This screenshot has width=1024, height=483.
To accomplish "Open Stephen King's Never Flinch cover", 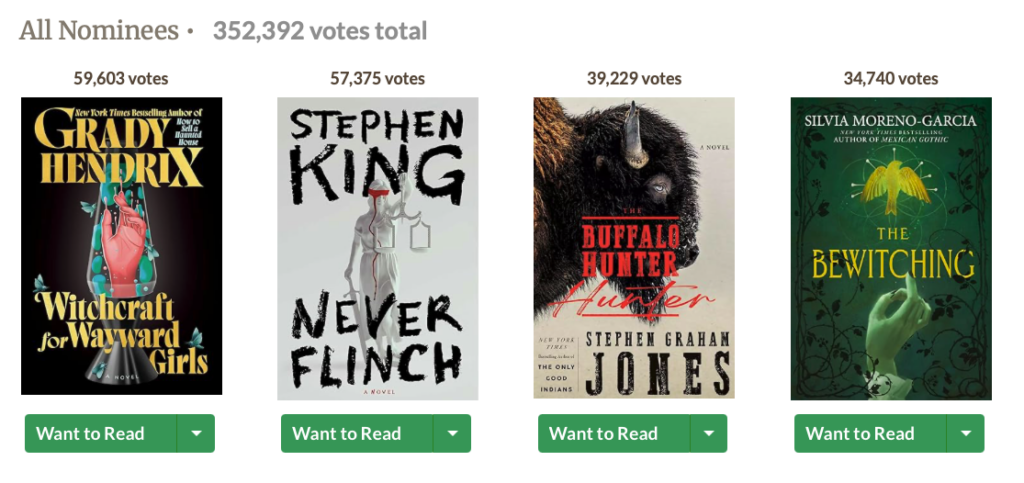I will click(377, 248).
